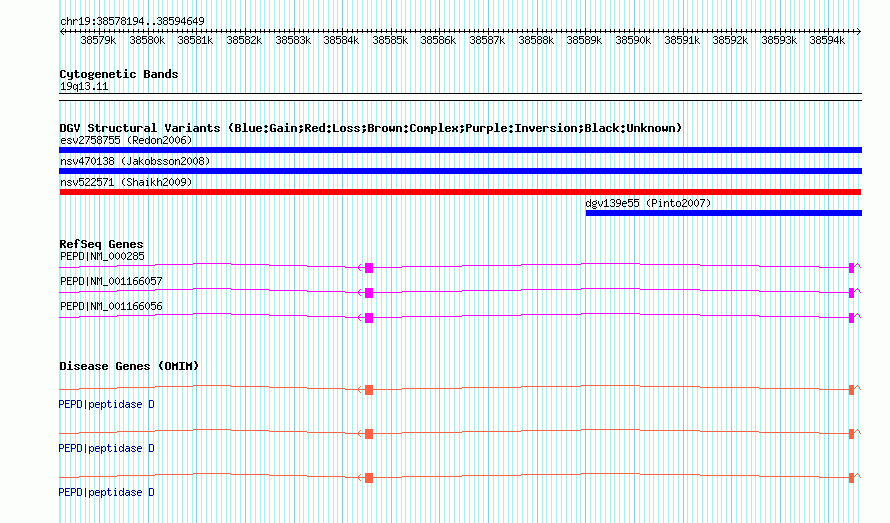Click the Cytogenetic Bands track title
This screenshot has height=523, width=890.
click(x=119, y=74)
